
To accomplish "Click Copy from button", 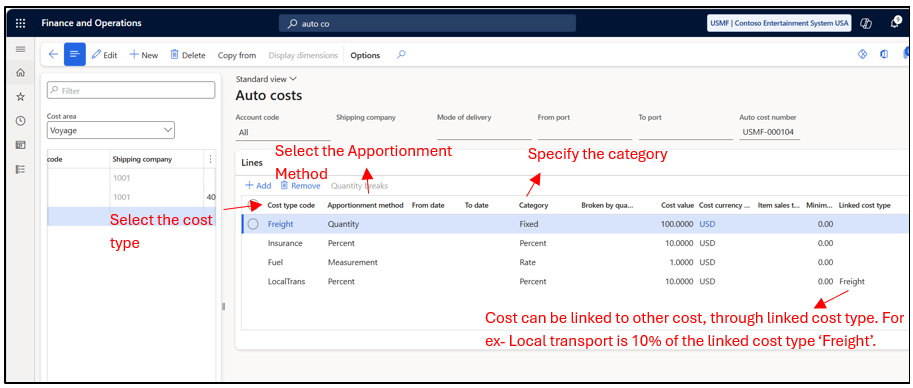I will click(x=237, y=55).
